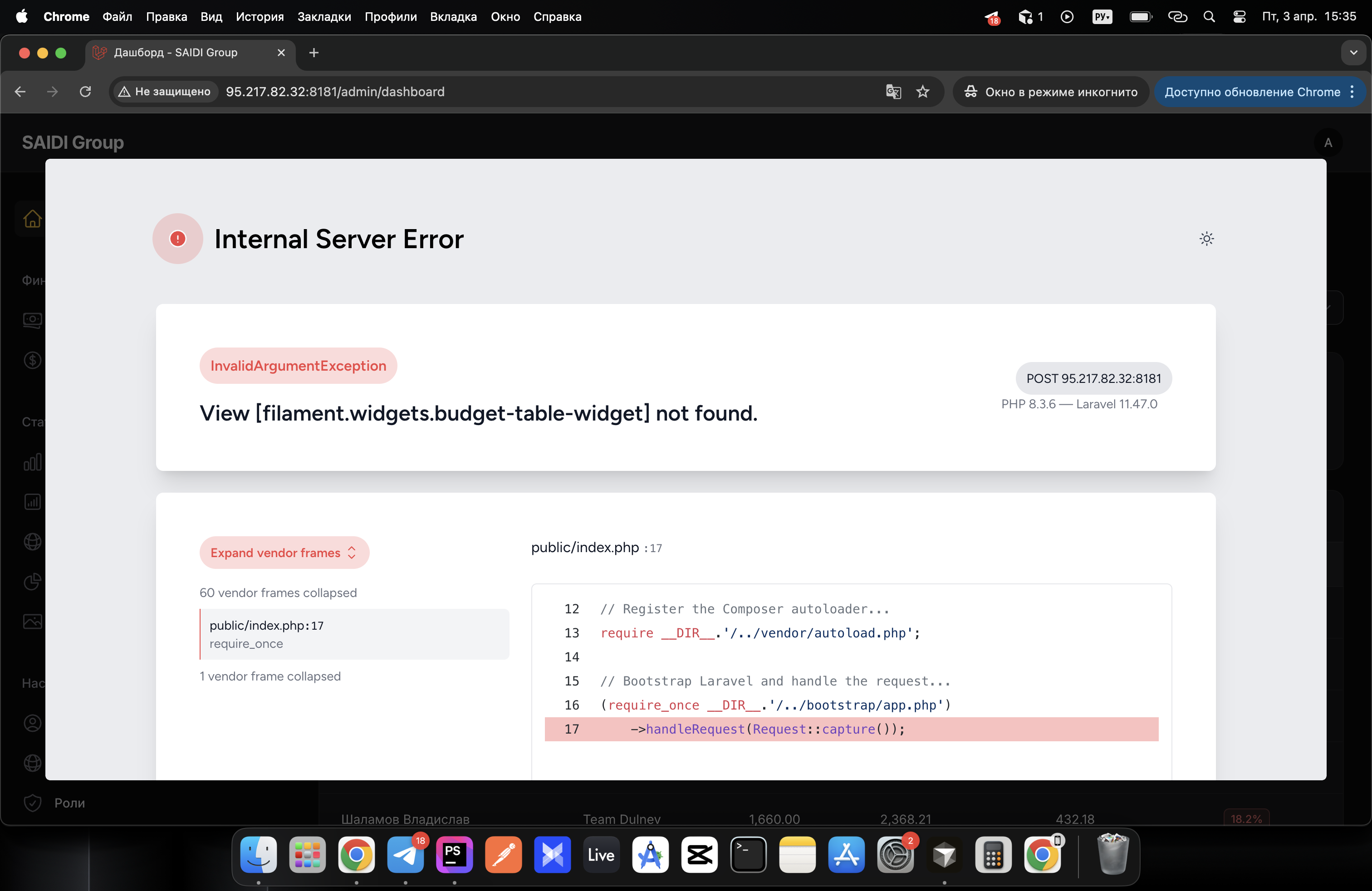The width and height of the screenshot is (1372, 891).
Task: Click the SAIDI Group header logo
Action: 73,142
